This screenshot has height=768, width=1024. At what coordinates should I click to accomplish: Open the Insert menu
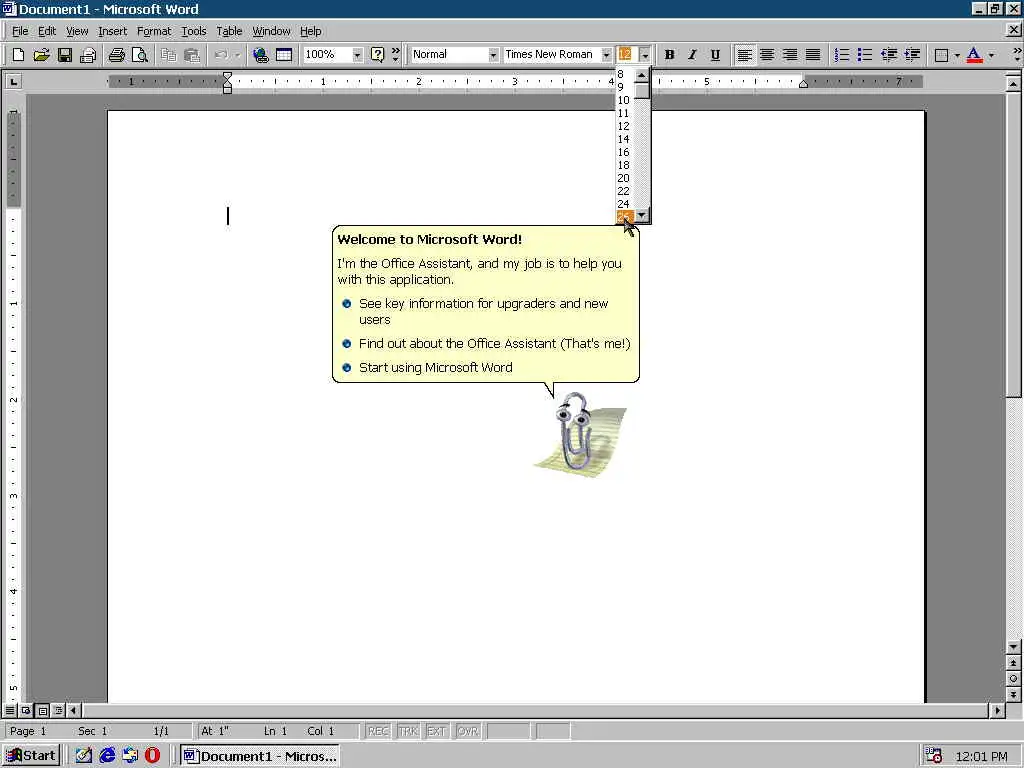tap(112, 31)
